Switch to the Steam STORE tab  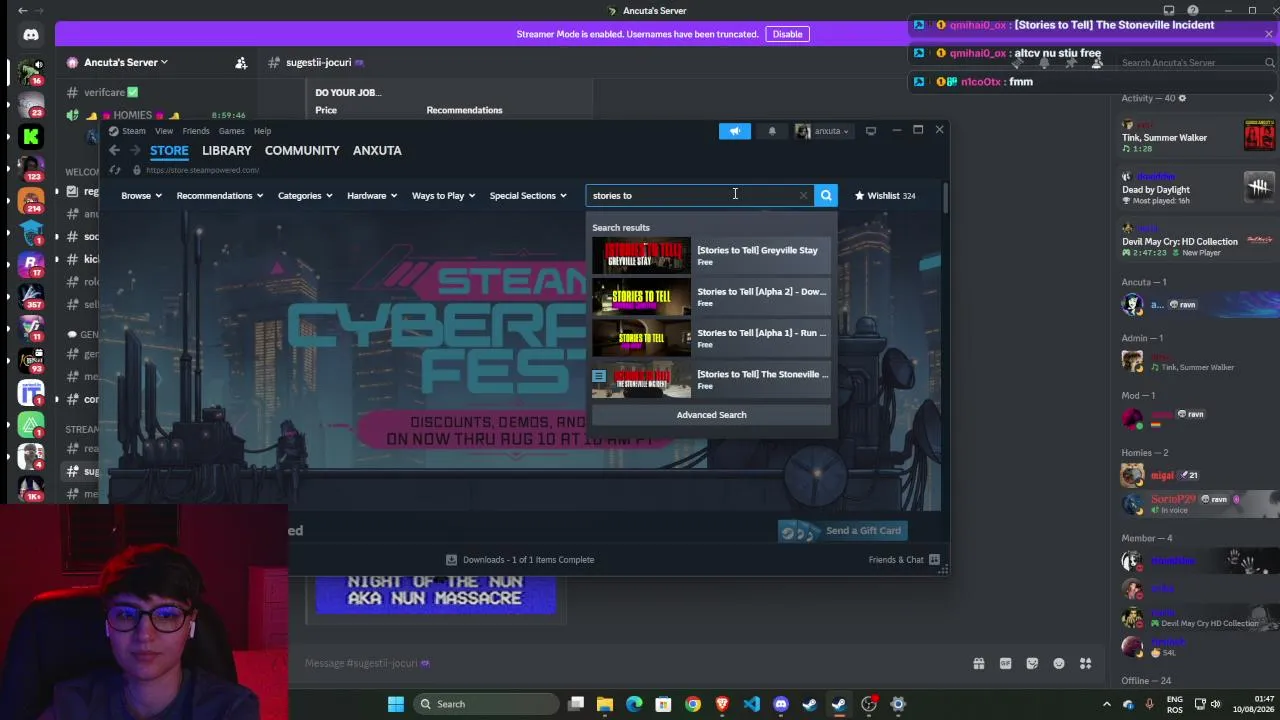point(169,150)
